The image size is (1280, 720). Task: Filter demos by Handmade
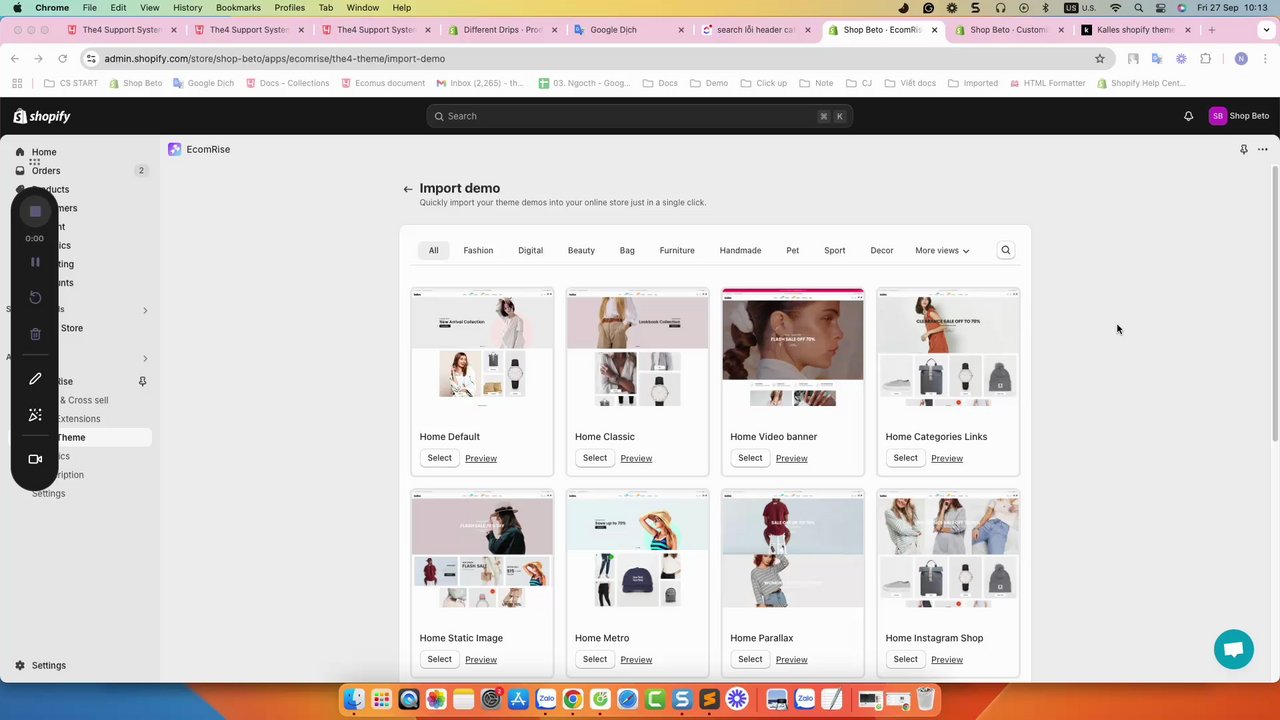(740, 250)
